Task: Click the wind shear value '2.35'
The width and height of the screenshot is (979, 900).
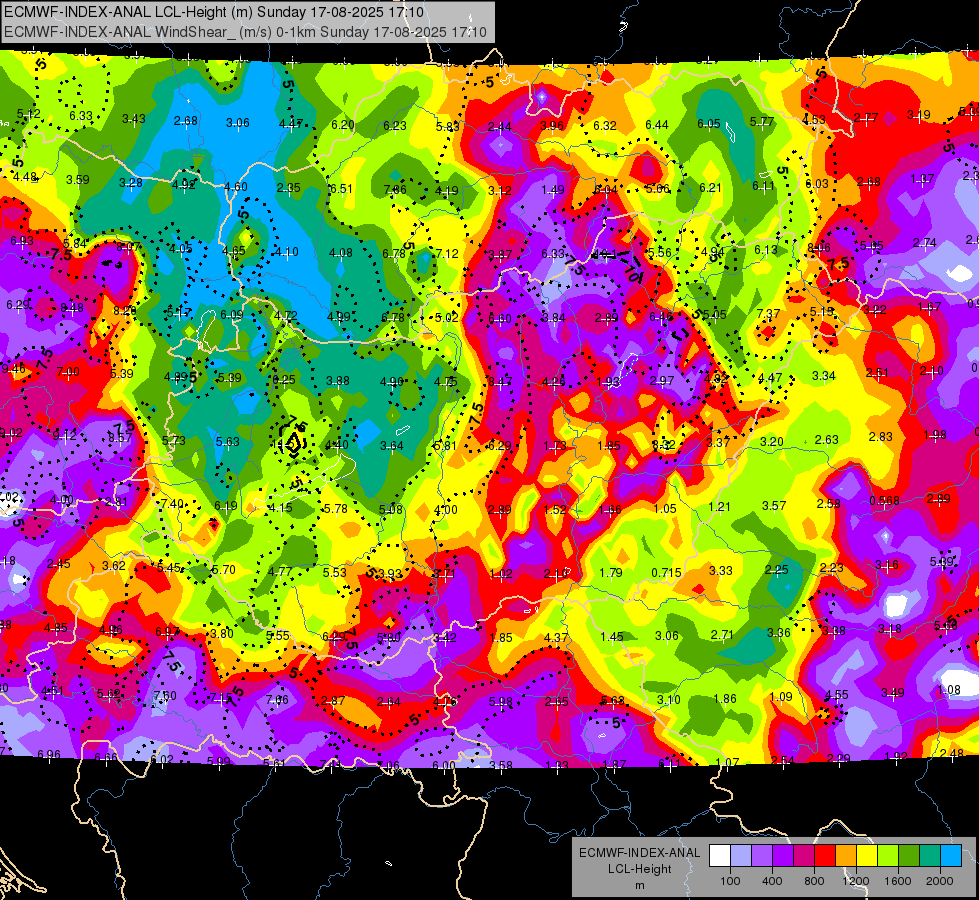Action: [x=288, y=187]
